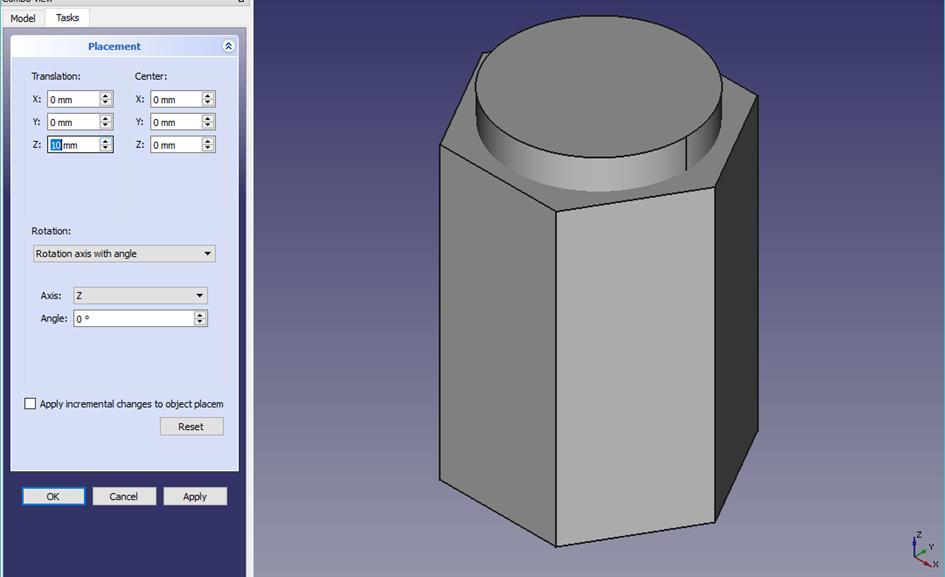Switch to the Model tab
945x577 pixels.
click(23, 18)
